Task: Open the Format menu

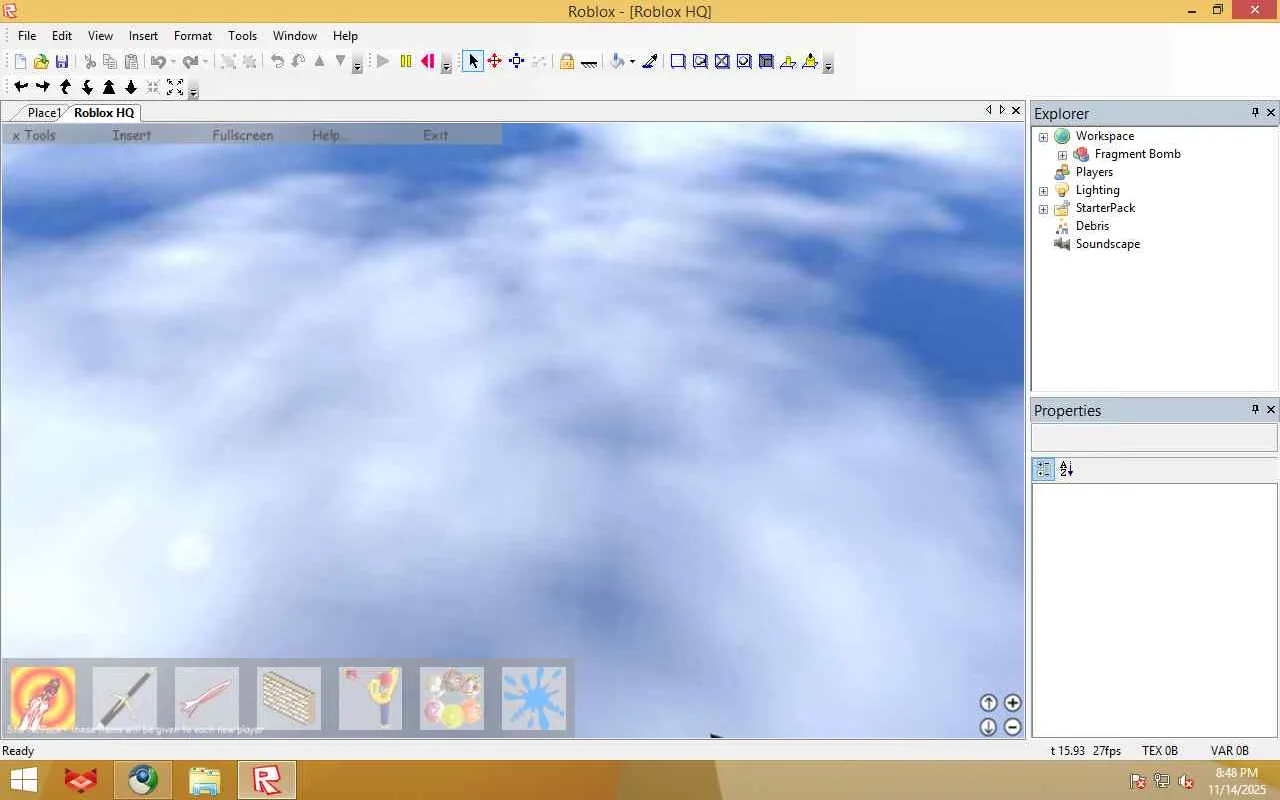Action: click(x=193, y=35)
